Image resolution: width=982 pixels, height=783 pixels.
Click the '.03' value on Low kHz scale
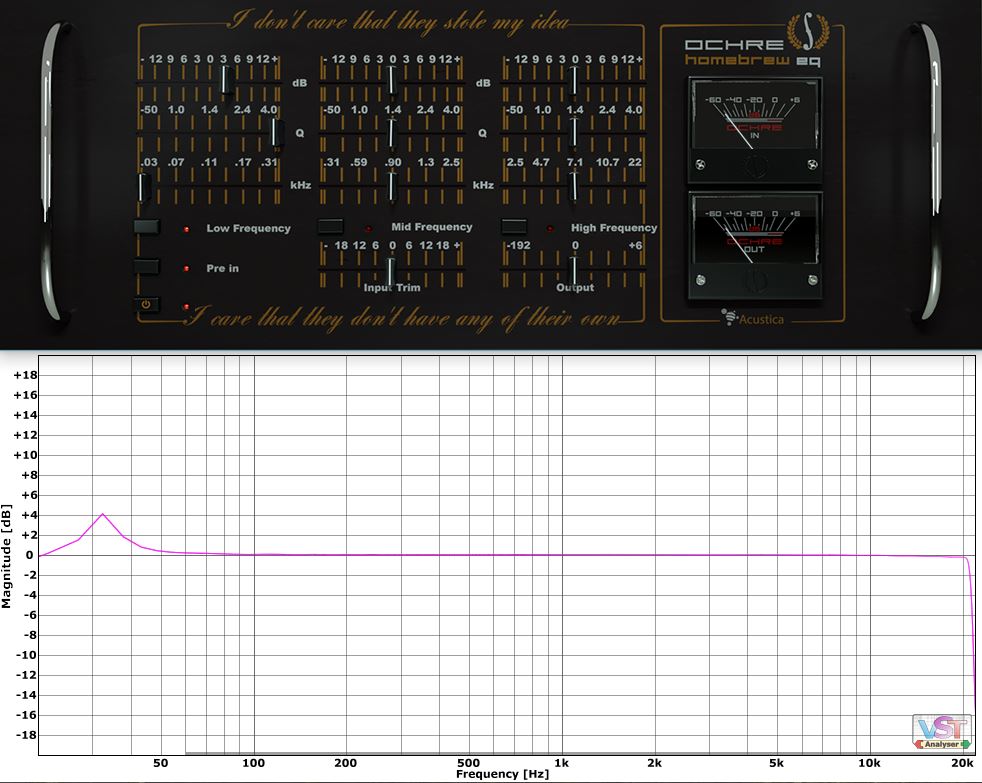coord(149,162)
